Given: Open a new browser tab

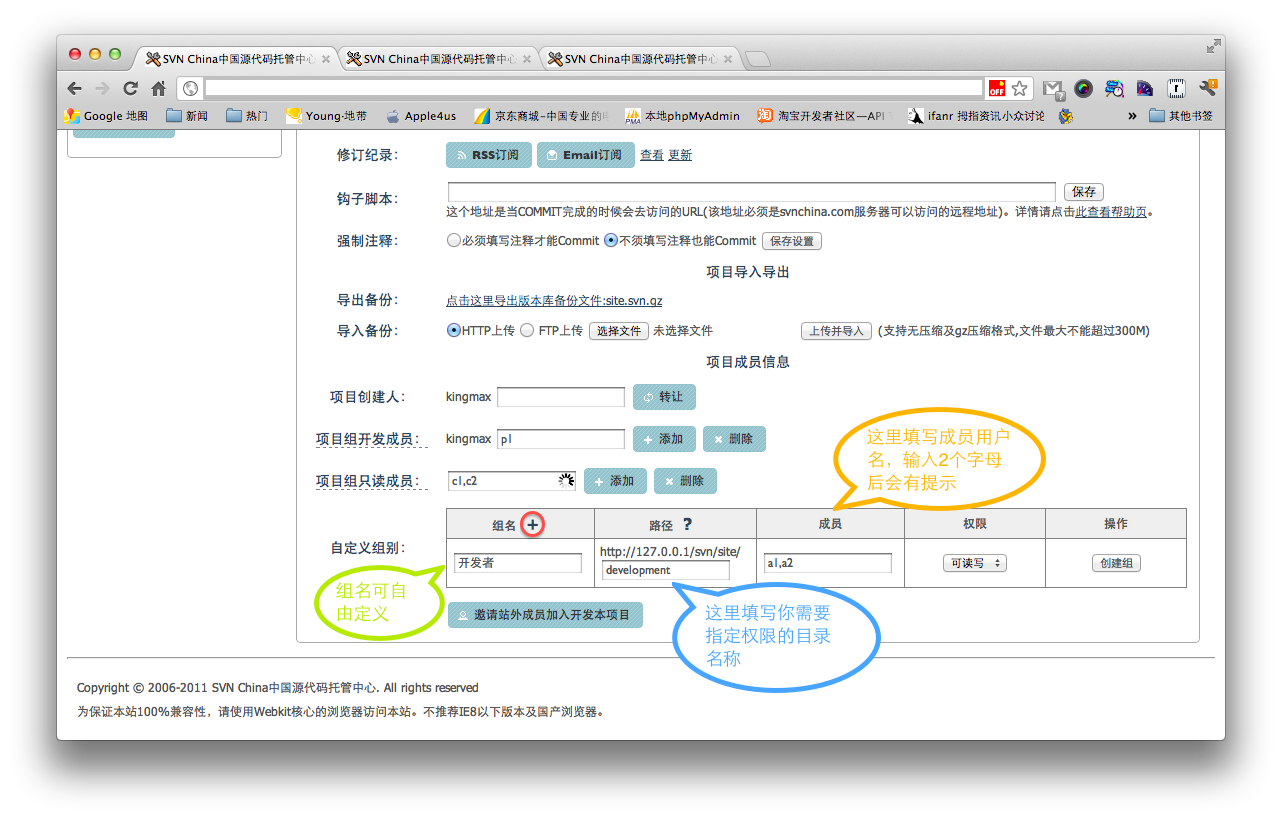Looking at the screenshot, I should click(758, 59).
